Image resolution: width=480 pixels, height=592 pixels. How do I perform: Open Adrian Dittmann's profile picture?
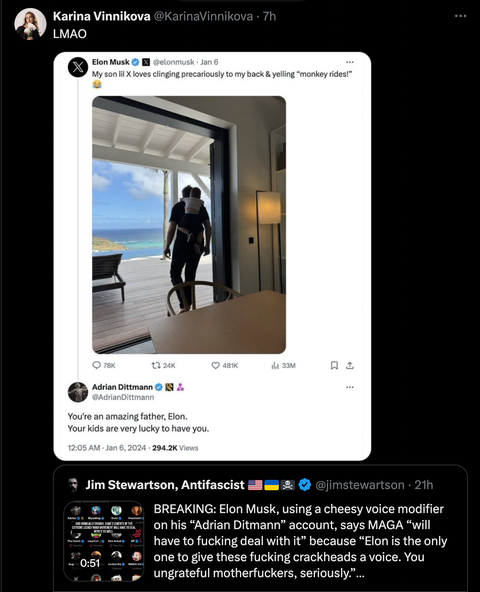78,392
